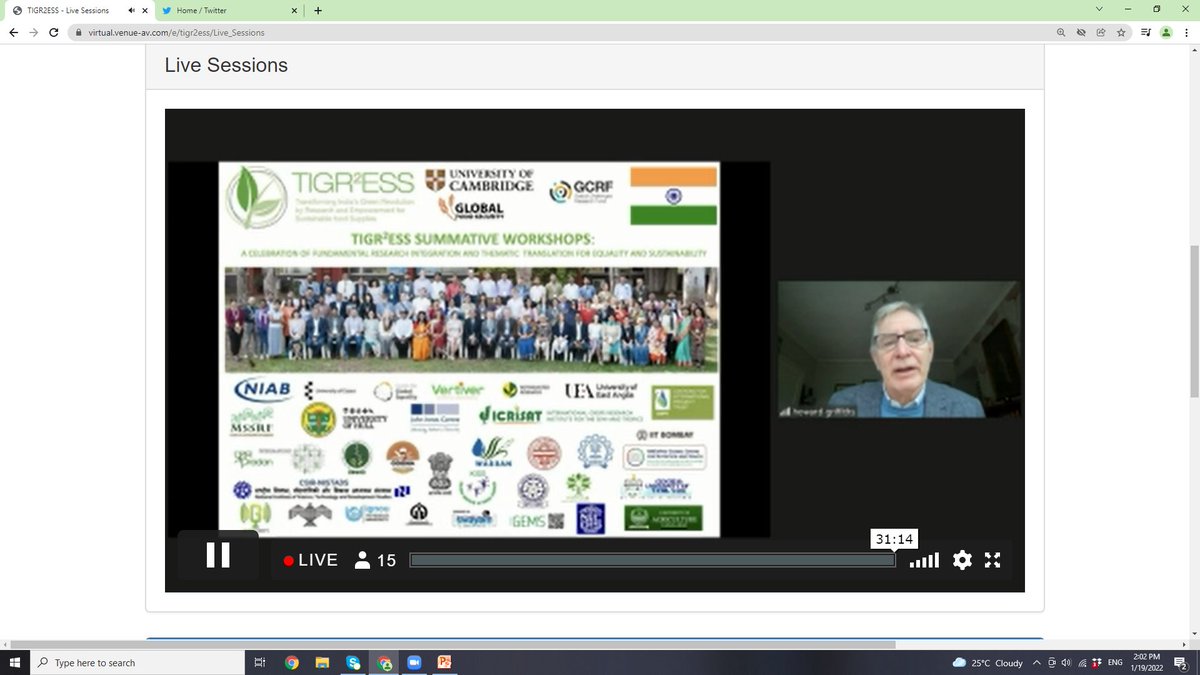The image size is (1200, 675).
Task: Open a new browser tab
Action: [x=318, y=10]
